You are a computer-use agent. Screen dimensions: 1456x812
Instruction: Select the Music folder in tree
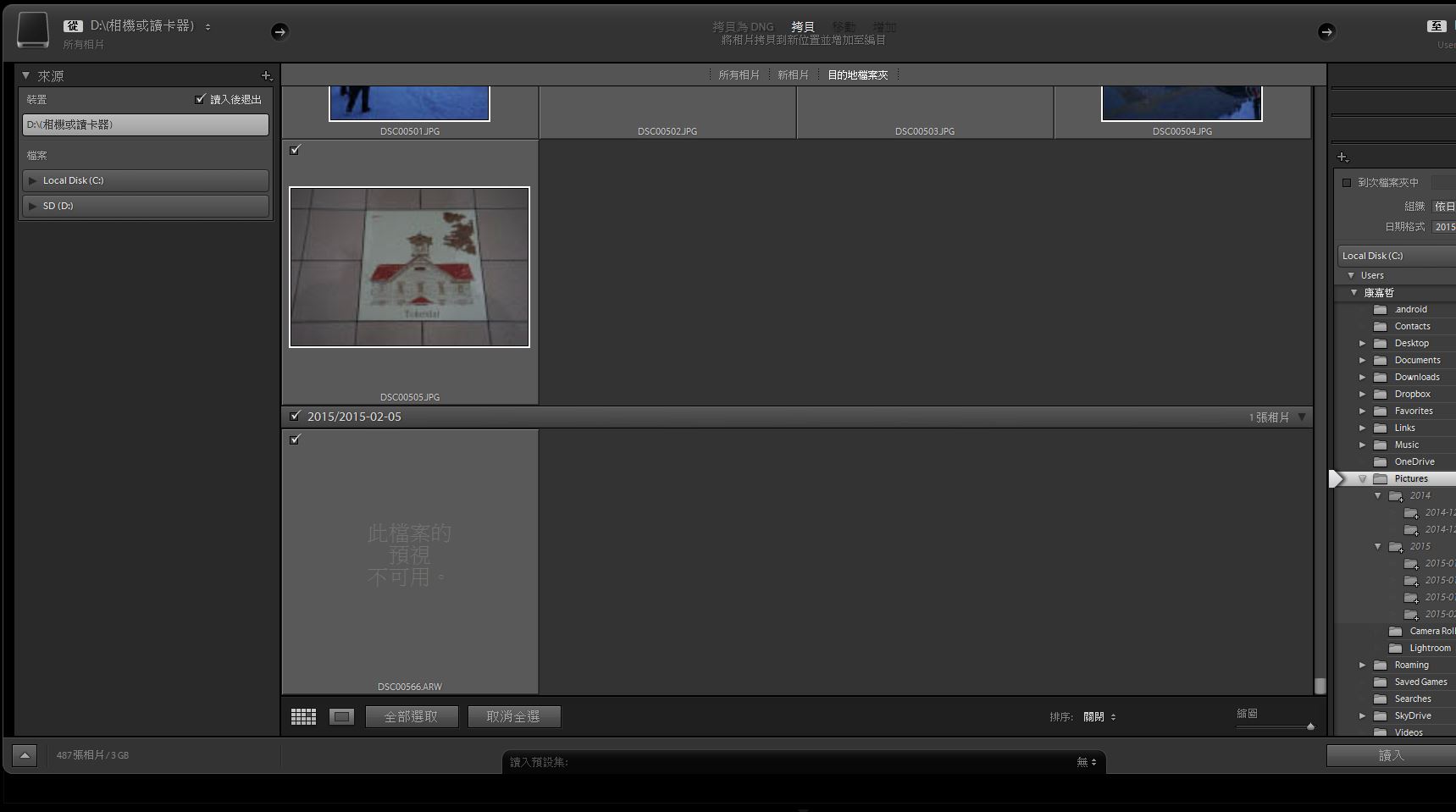pos(1406,445)
